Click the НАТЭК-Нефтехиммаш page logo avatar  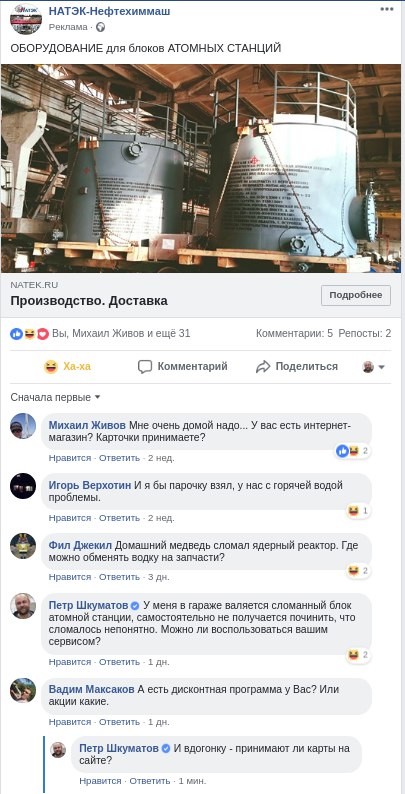pos(26,19)
